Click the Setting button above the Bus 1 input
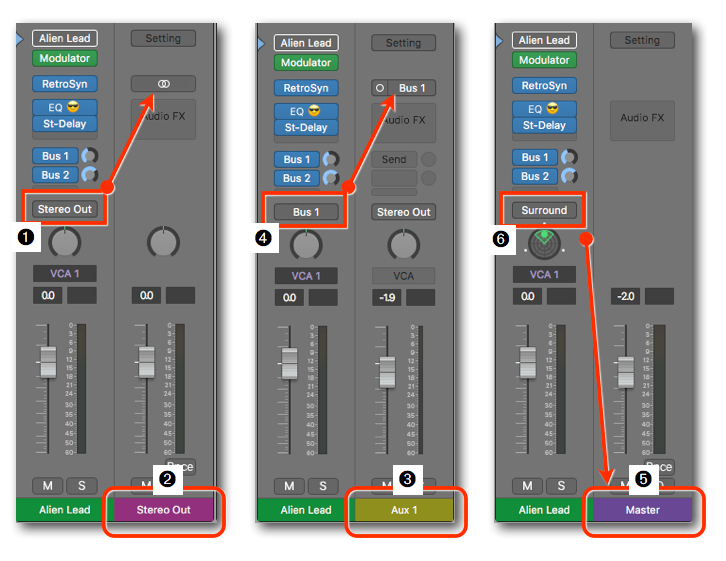 tap(403, 43)
